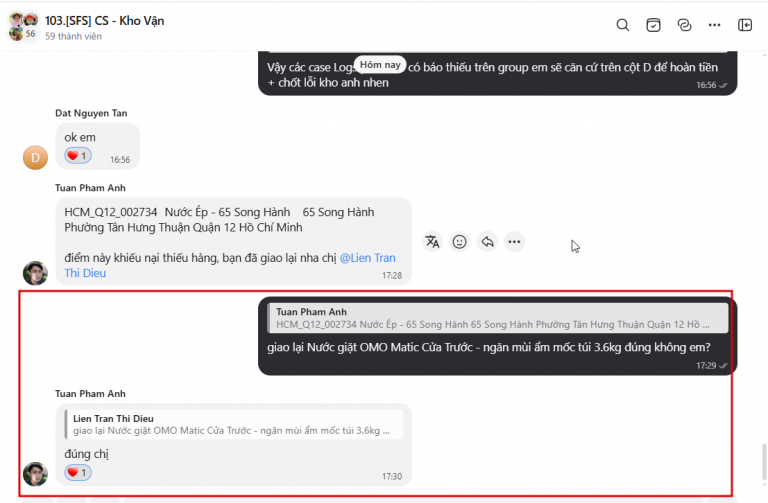Select the 'Vậy các case Logs' message
The width and height of the screenshot is (768, 503).
(492, 75)
